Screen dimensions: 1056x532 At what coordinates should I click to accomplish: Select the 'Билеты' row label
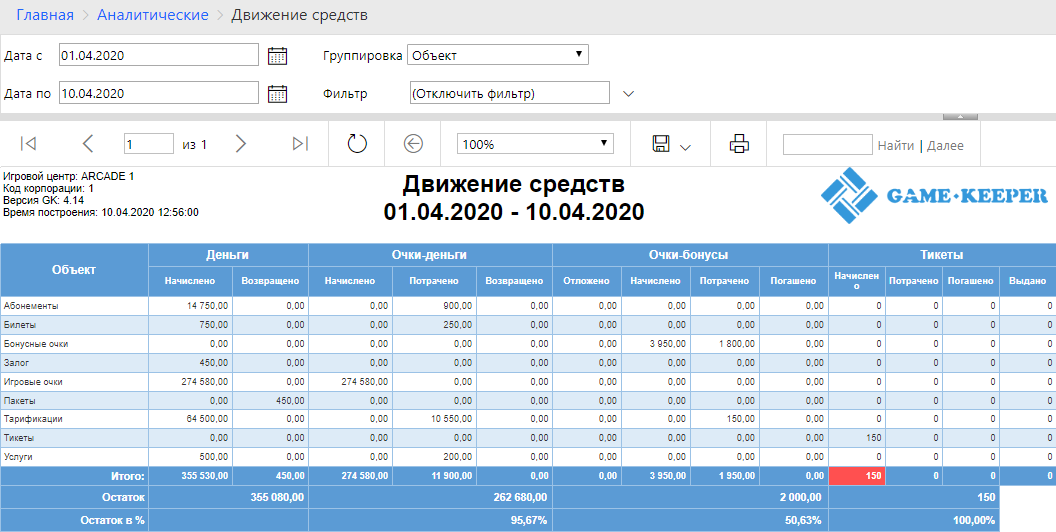(x=19, y=325)
